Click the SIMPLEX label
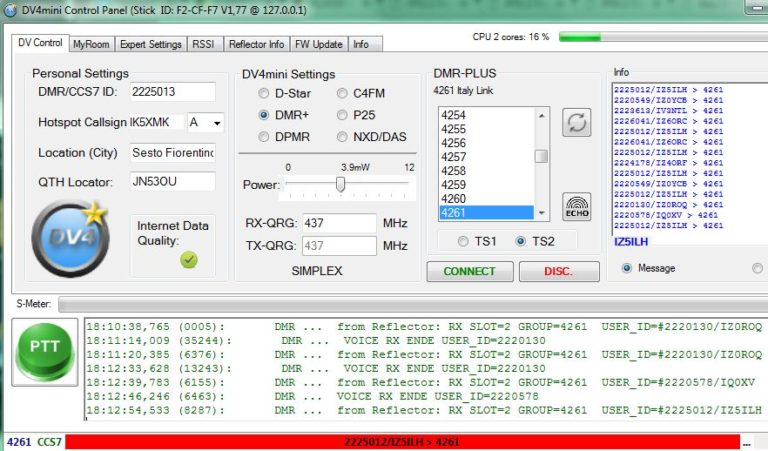 [317, 271]
